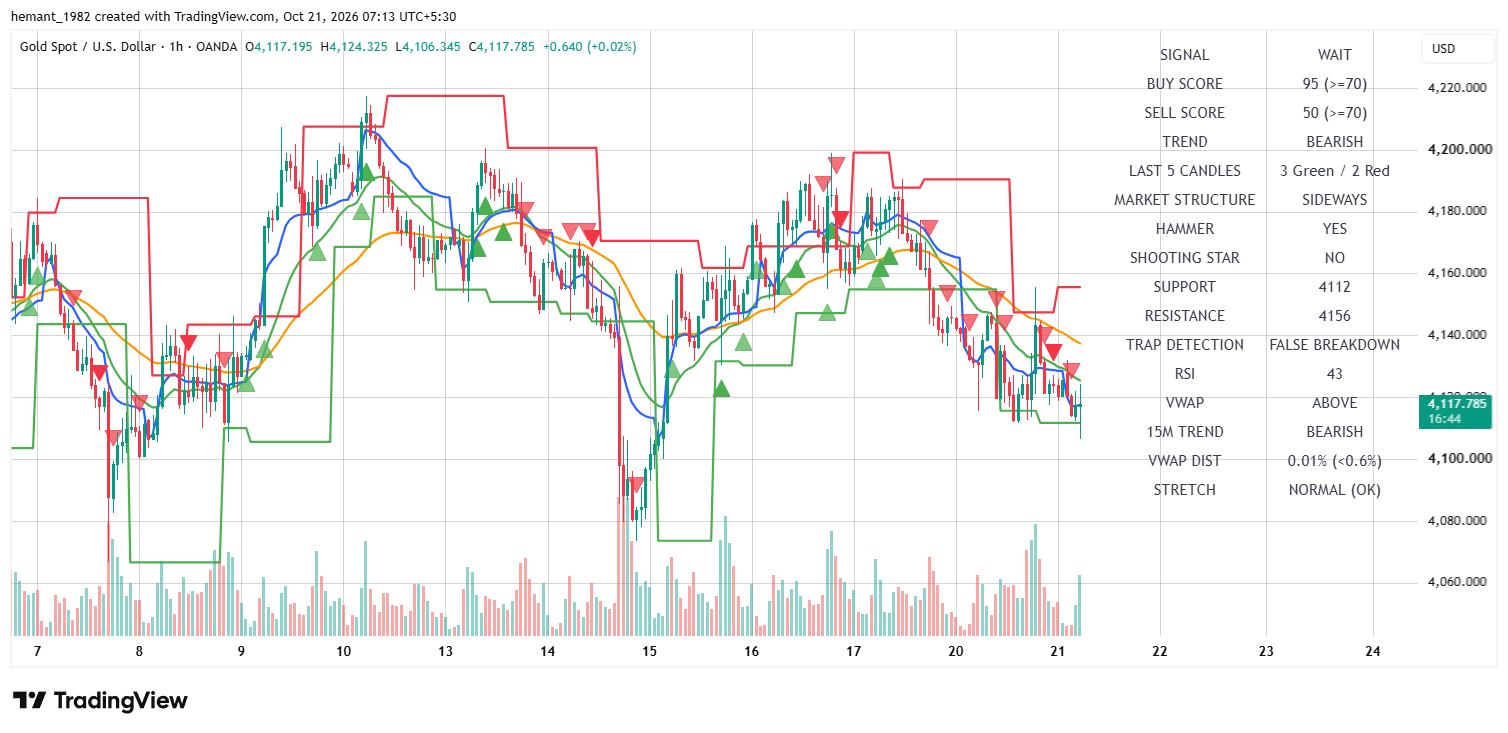Click the high value H4,124.325
The height and width of the screenshot is (733, 1508).
click(354, 46)
